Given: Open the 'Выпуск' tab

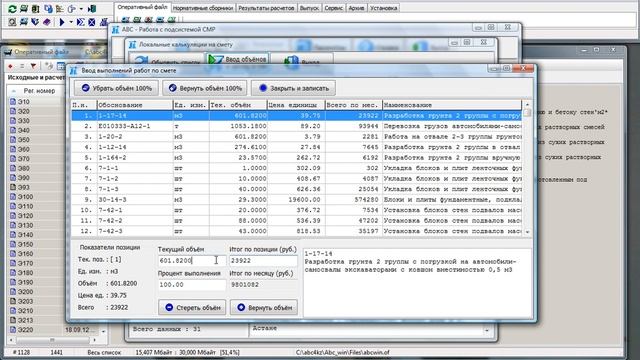Looking at the screenshot, I should coord(309,8).
